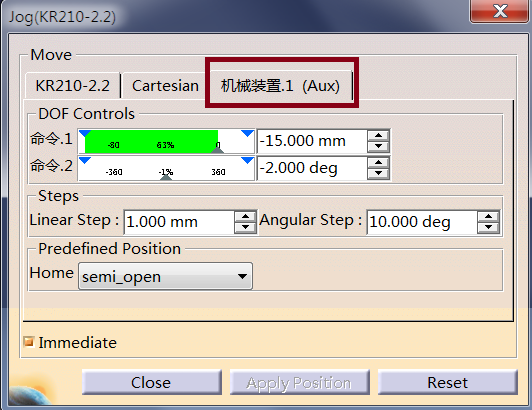Decrement Angular Step with its down arrow

tap(488, 227)
